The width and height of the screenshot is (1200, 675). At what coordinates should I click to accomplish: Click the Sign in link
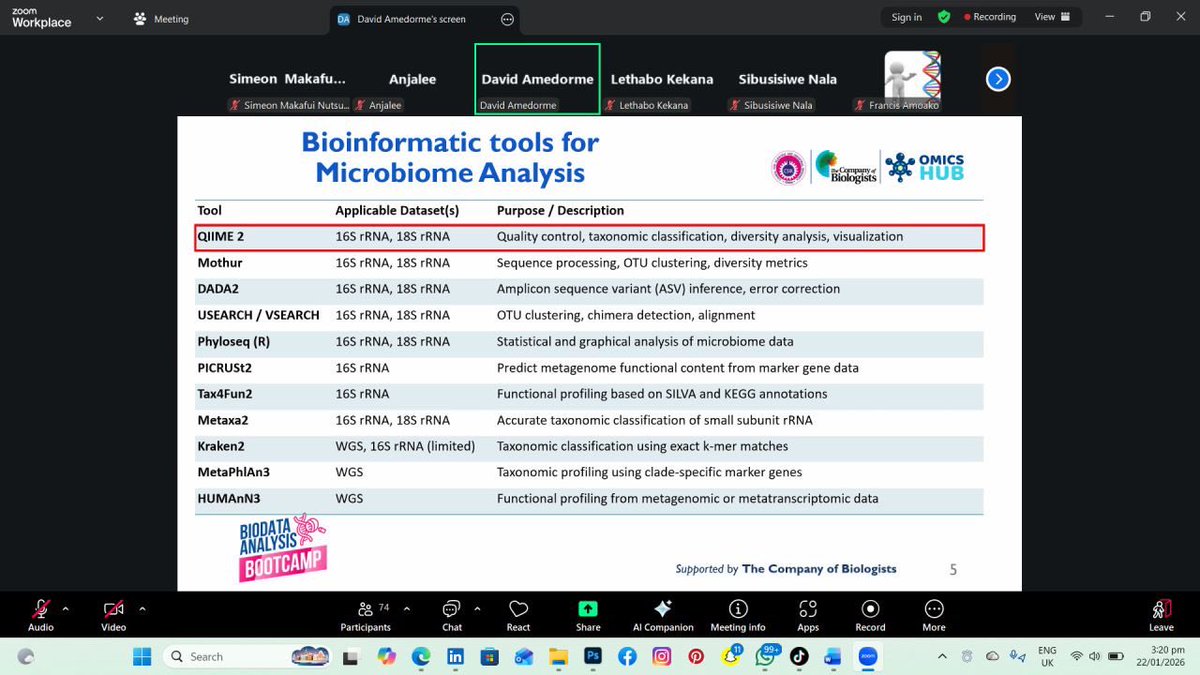click(907, 17)
